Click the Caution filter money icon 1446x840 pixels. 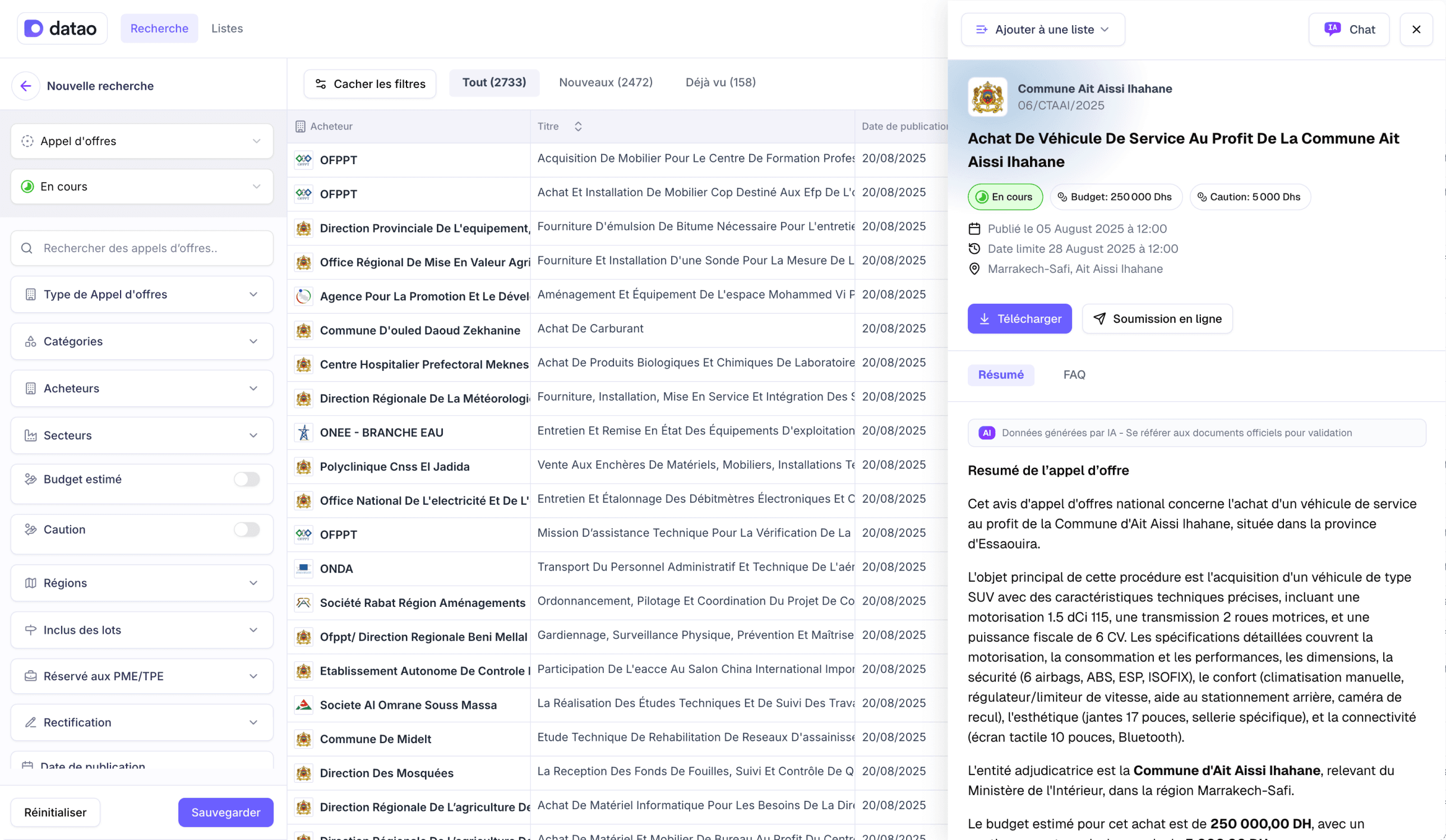31,529
